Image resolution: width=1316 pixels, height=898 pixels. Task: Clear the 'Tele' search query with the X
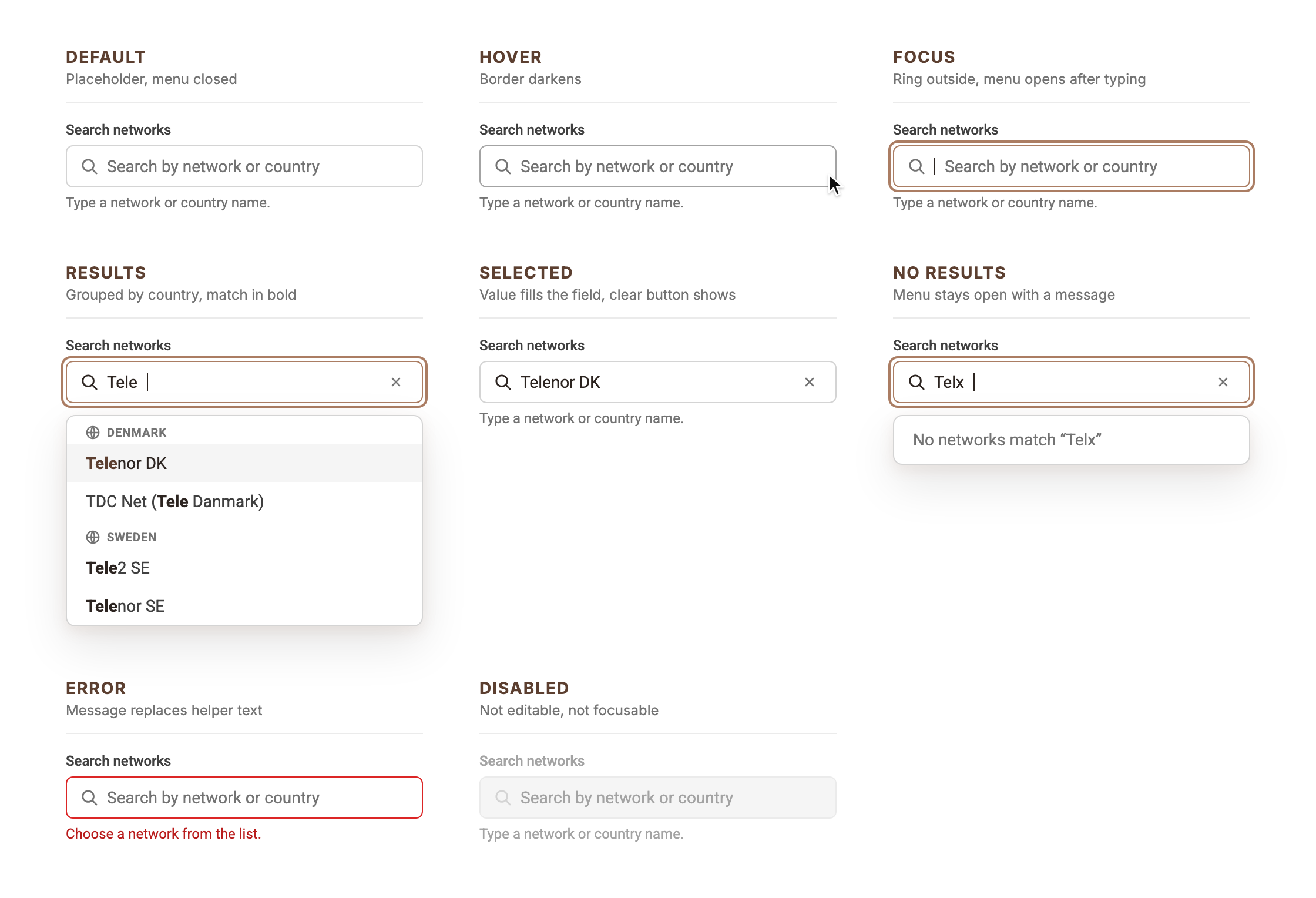tap(396, 382)
